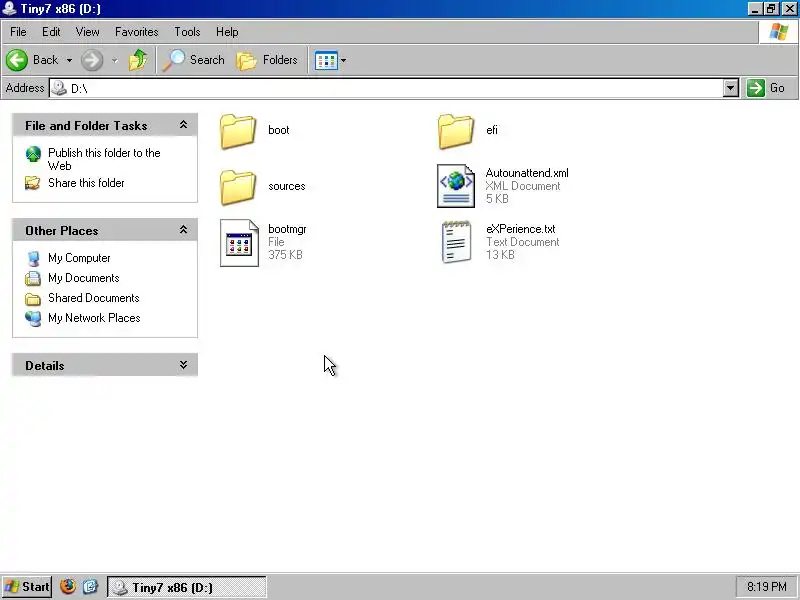This screenshot has height=600, width=800.
Task: Select the boot folder icon
Action: [238, 131]
